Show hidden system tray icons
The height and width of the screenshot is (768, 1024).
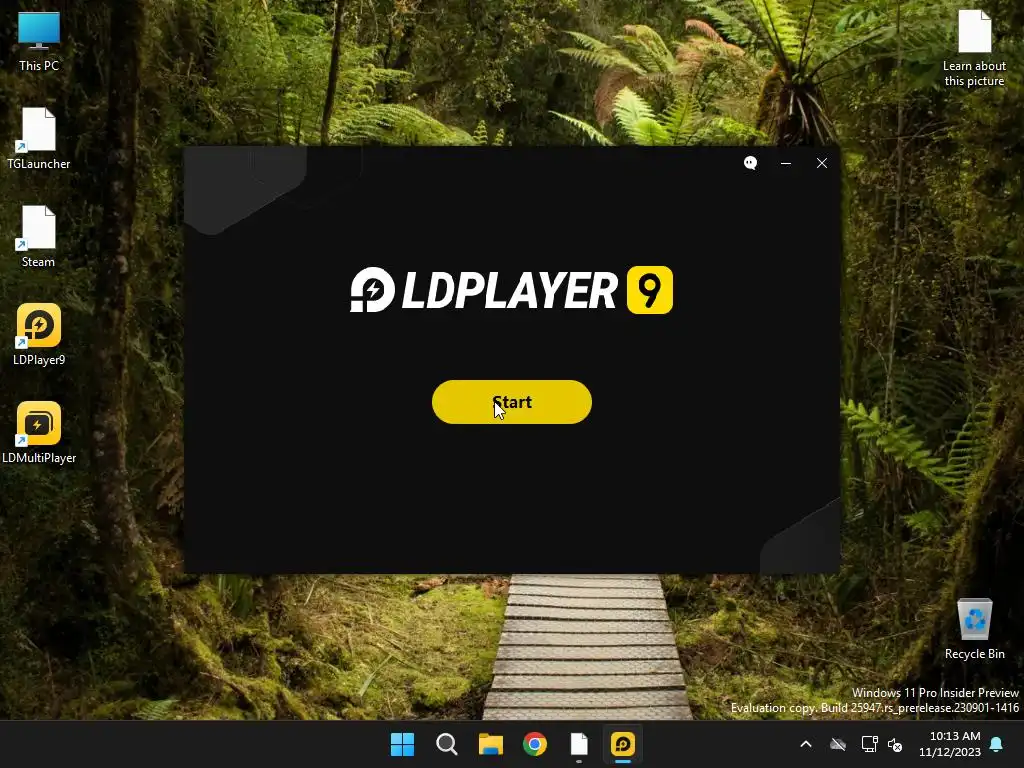pyautogui.click(x=806, y=744)
